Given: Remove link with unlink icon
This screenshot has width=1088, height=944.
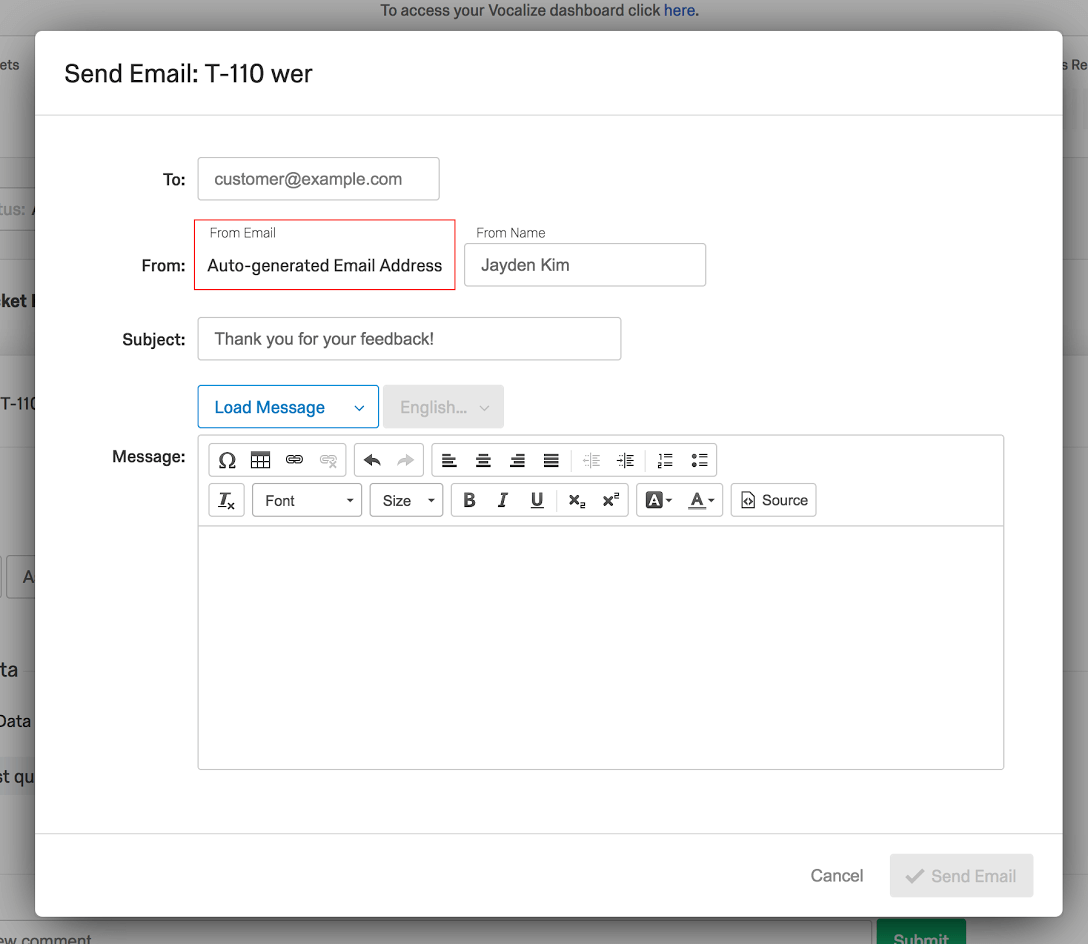Looking at the screenshot, I should [x=328, y=460].
